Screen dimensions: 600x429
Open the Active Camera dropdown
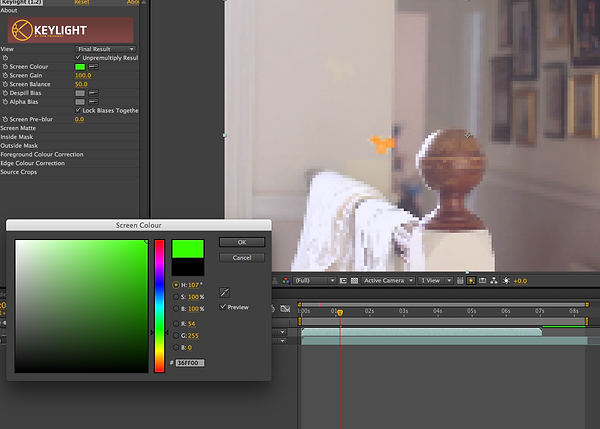tap(388, 281)
